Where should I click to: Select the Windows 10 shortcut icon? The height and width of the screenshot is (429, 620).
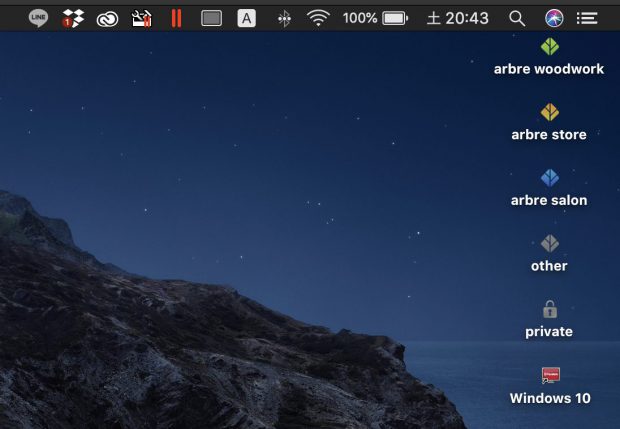550,375
